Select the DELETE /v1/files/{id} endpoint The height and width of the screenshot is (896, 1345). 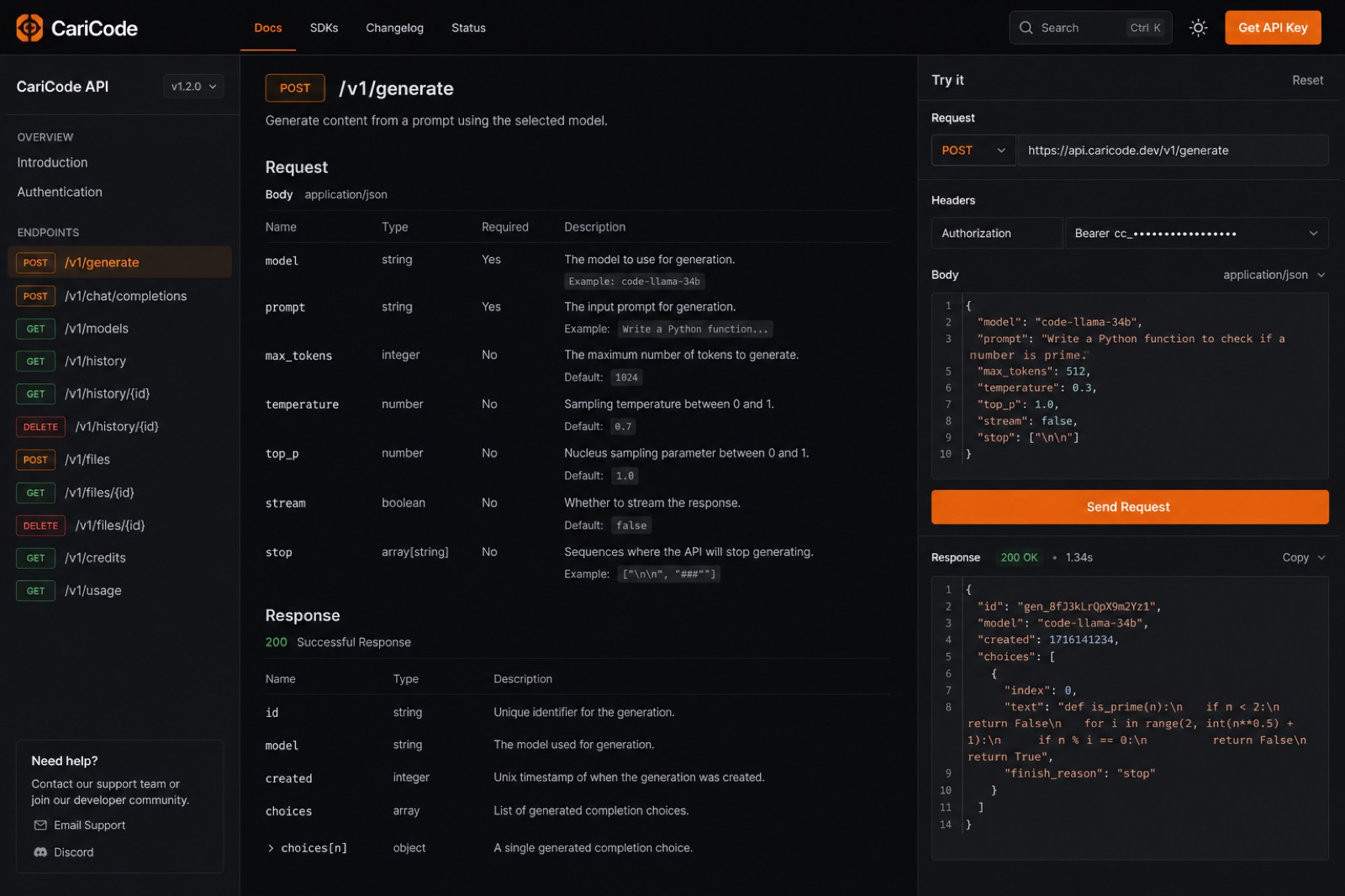pyautogui.click(x=119, y=525)
